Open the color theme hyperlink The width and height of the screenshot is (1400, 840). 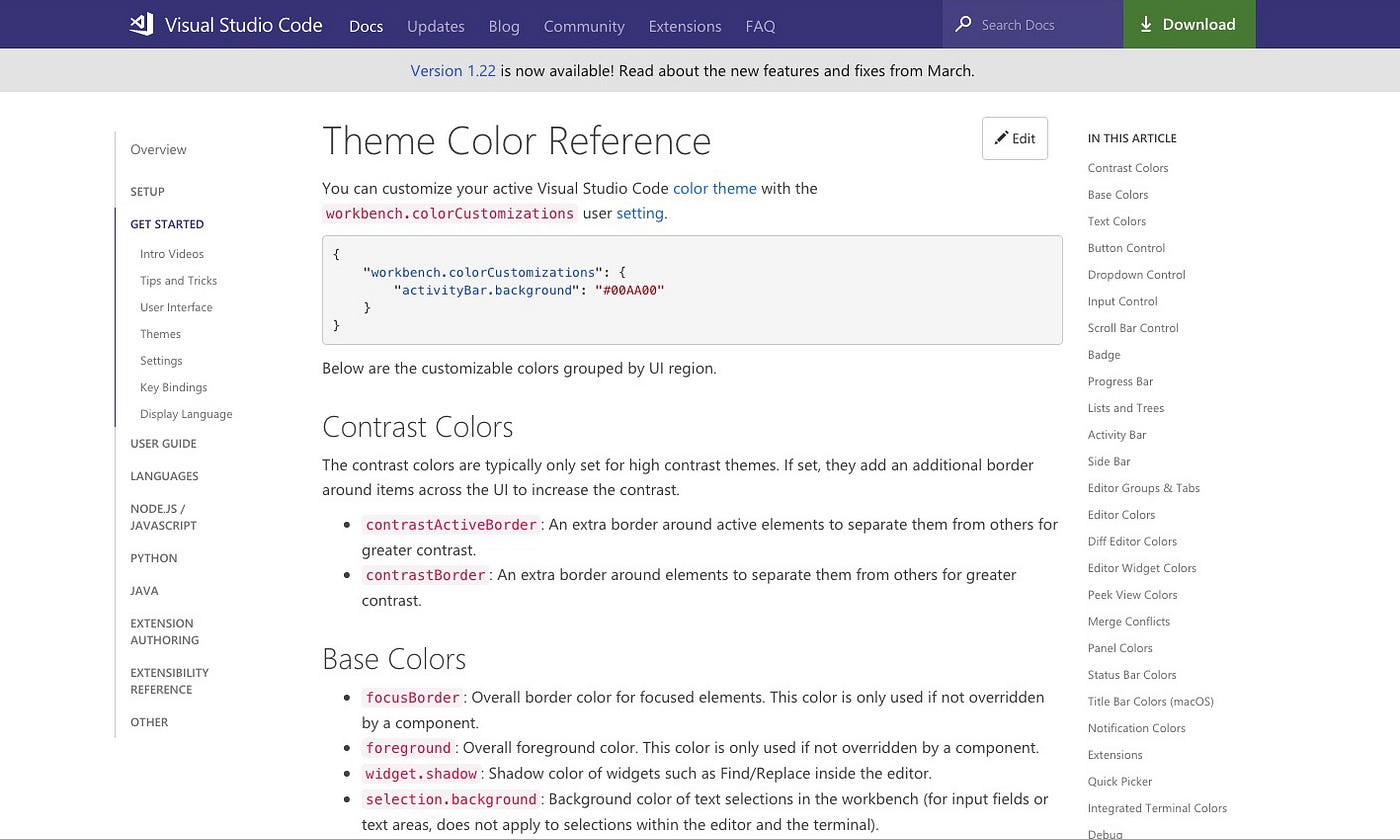pos(714,188)
